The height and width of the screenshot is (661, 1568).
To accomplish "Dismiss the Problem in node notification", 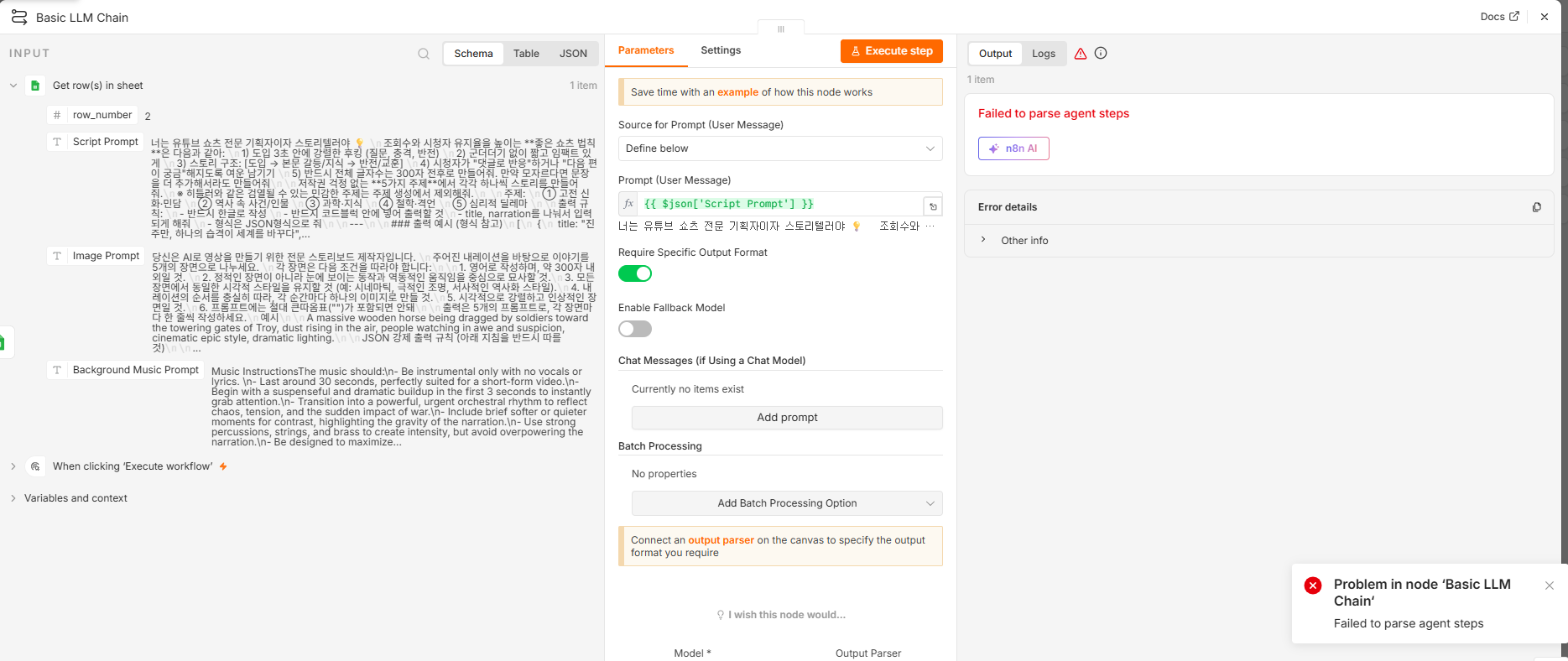I will pyautogui.click(x=1550, y=586).
